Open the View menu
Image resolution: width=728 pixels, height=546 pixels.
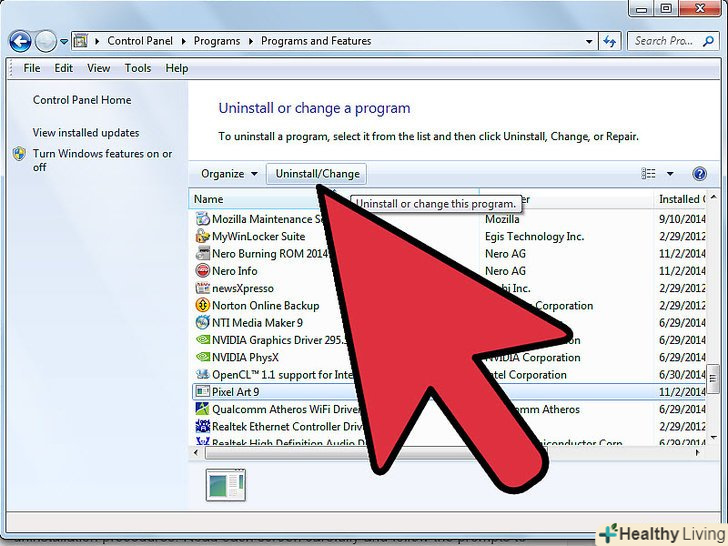98,68
